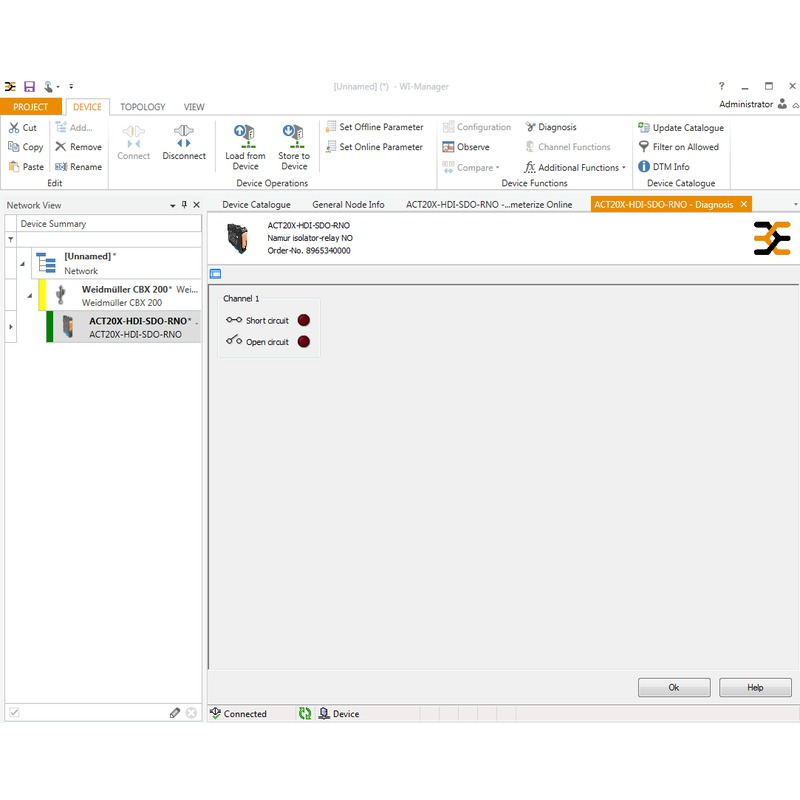Close the Diagnosis tab

[x=744, y=204]
